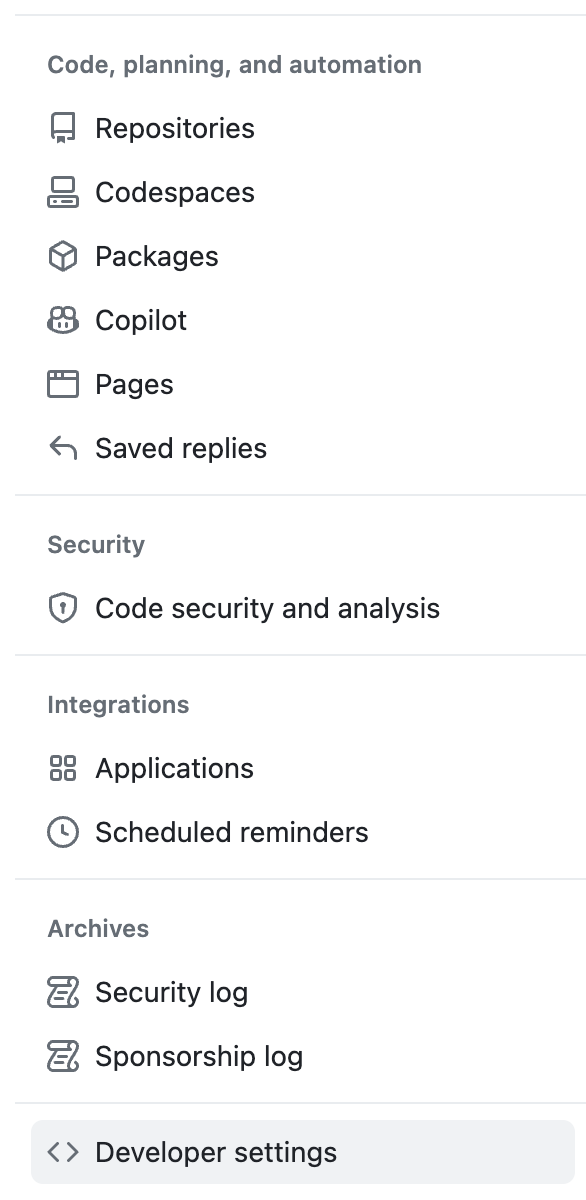Select the Saved replies arrow icon
Image resolution: width=586 pixels, height=1200 pixels.
63,448
